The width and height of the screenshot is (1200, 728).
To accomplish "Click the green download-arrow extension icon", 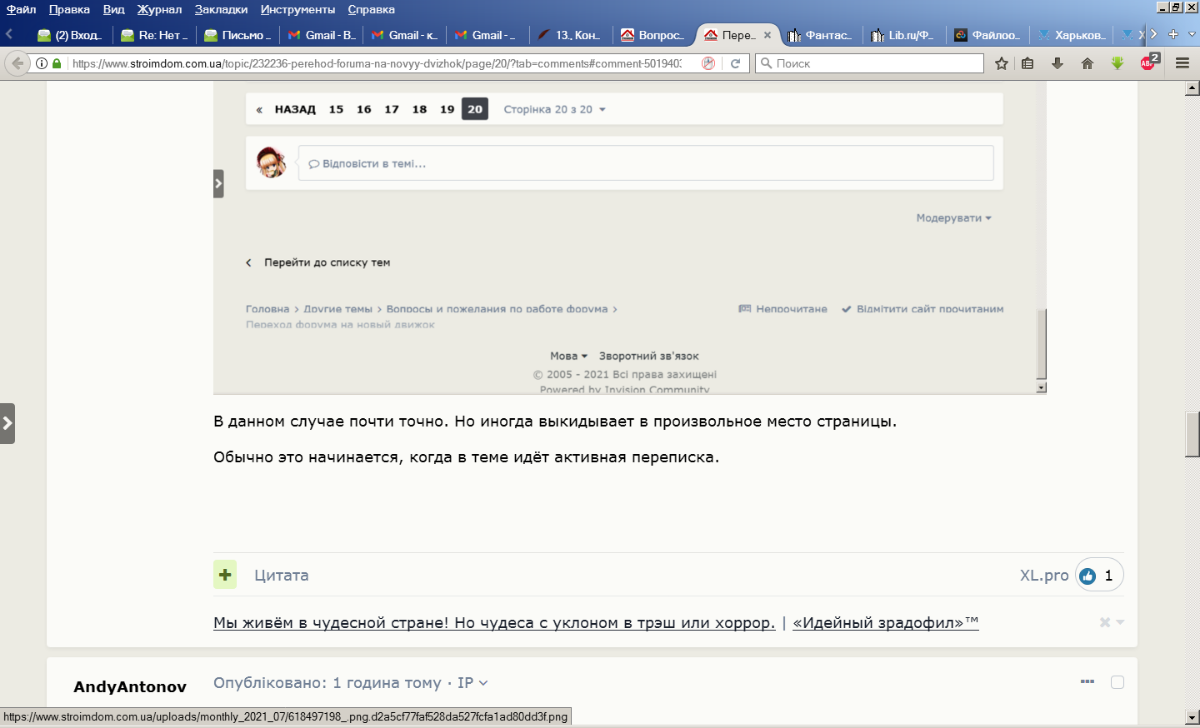I will [1117, 63].
